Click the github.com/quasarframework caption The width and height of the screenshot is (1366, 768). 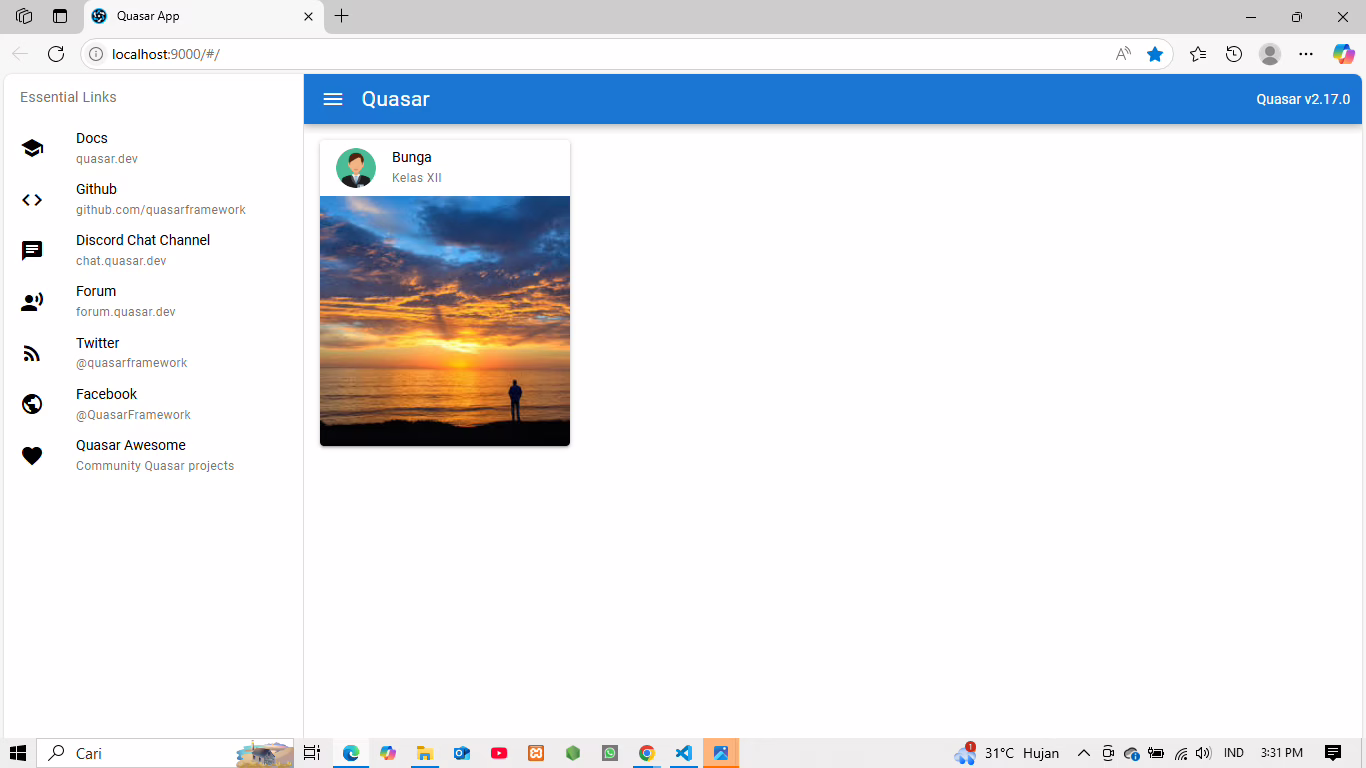161,210
